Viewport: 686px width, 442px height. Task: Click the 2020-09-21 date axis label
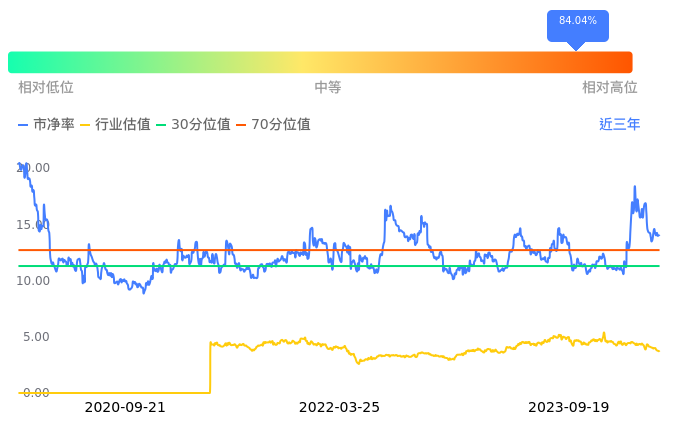pos(125,407)
